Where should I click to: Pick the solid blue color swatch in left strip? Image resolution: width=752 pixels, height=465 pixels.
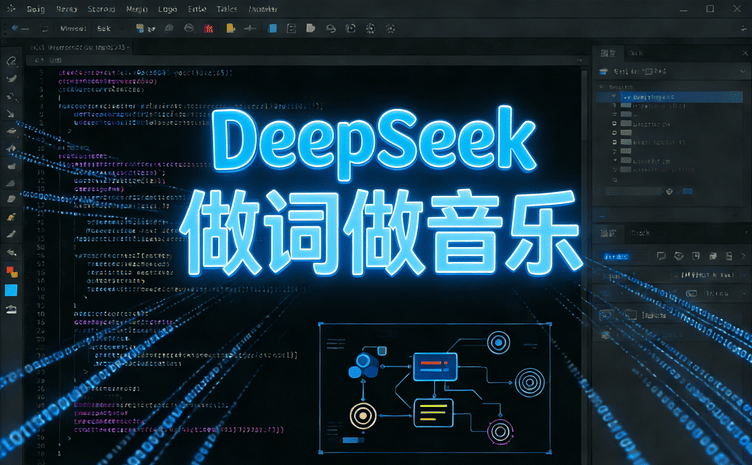[11, 290]
